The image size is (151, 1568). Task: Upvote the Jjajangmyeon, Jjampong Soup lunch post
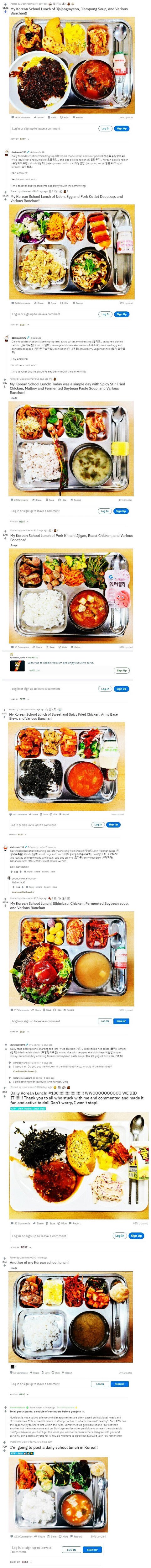pyautogui.click(x=5, y=4)
